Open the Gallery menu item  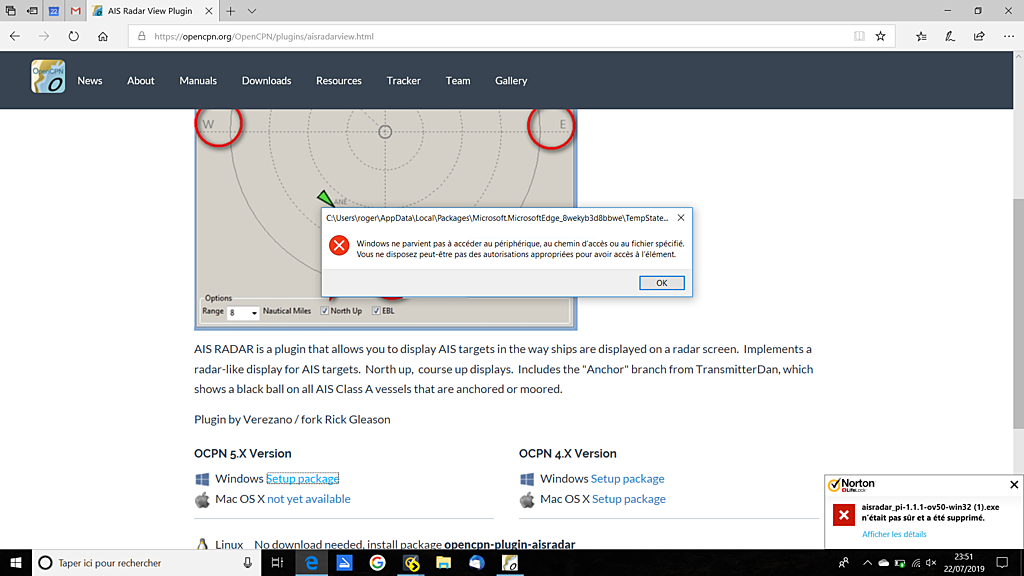tap(511, 80)
